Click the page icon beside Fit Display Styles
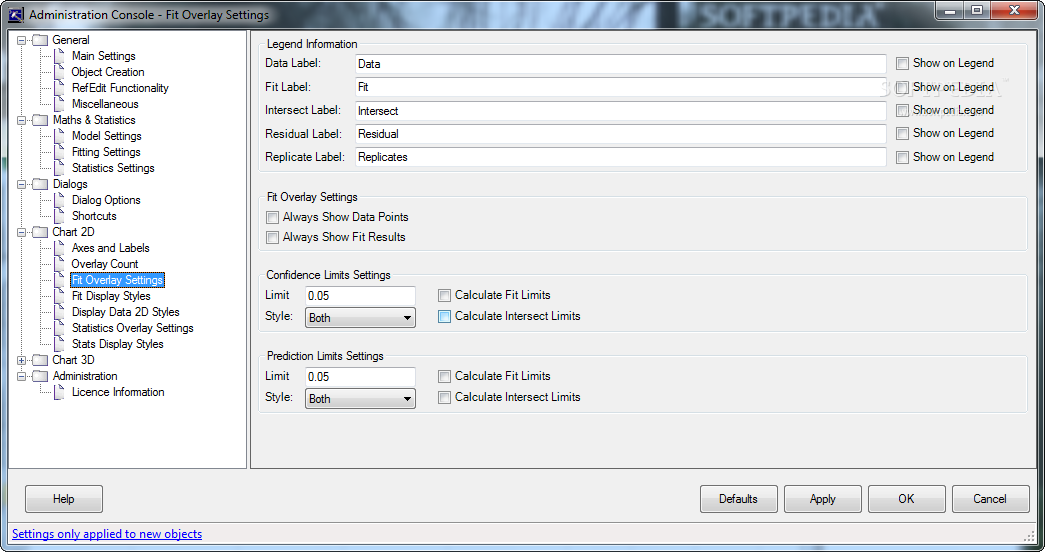The image size is (1045, 552). [x=59, y=296]
